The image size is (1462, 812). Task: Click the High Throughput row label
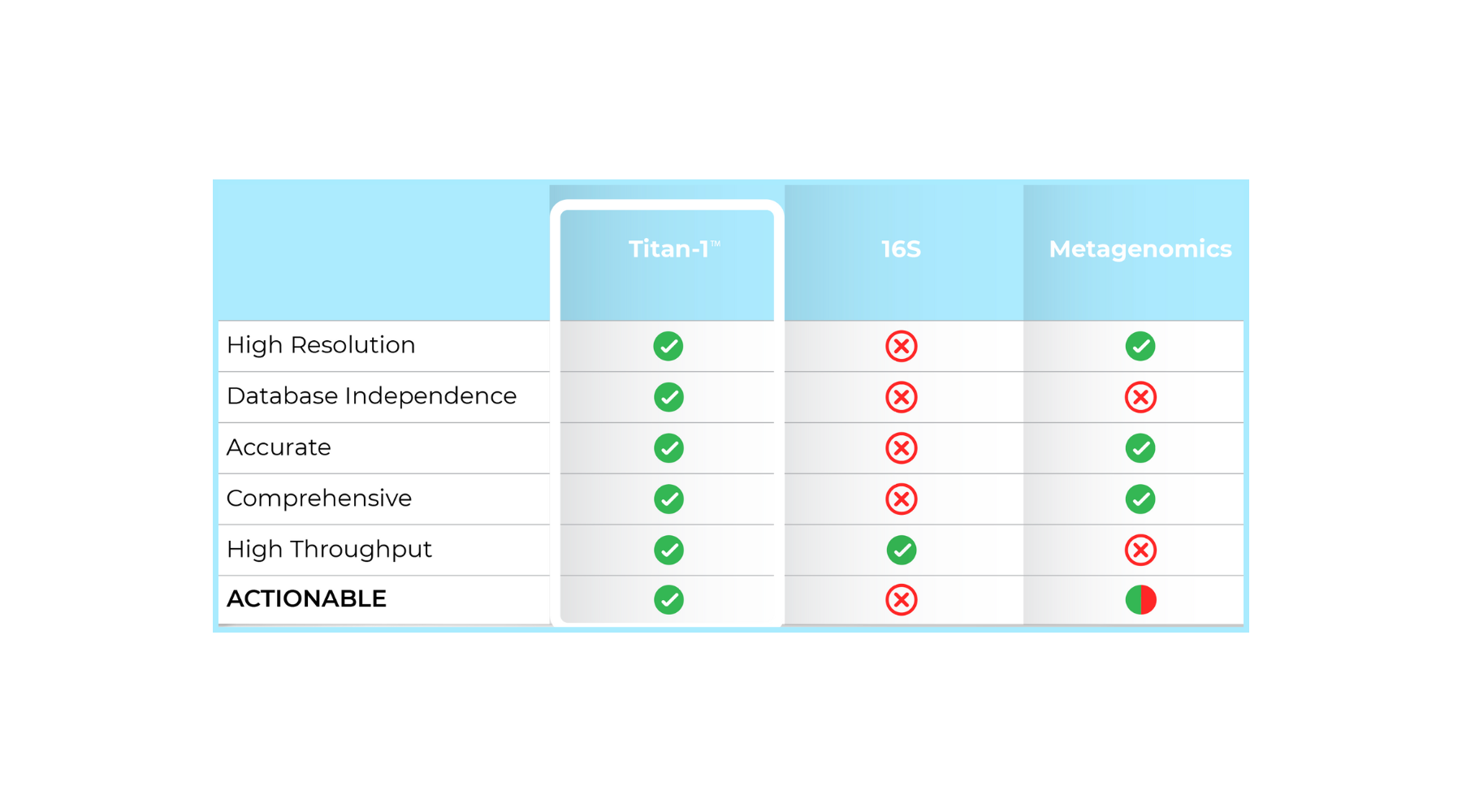[x=329, y=549]
